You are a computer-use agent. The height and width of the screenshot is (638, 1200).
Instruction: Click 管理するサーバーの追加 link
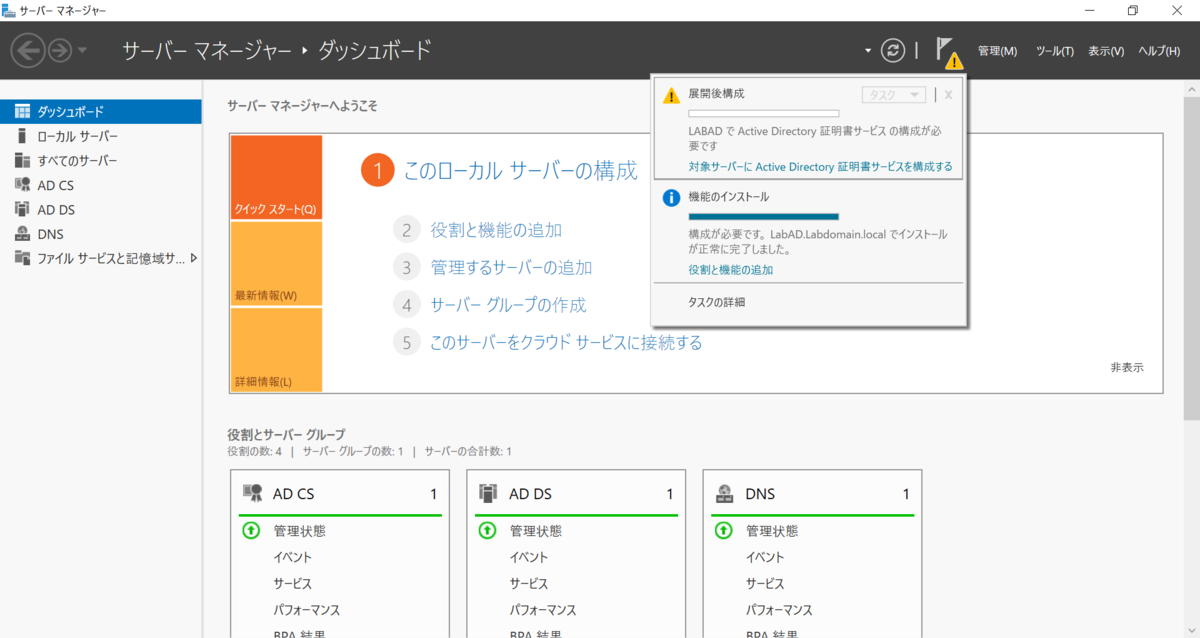[x=511, y=268]
